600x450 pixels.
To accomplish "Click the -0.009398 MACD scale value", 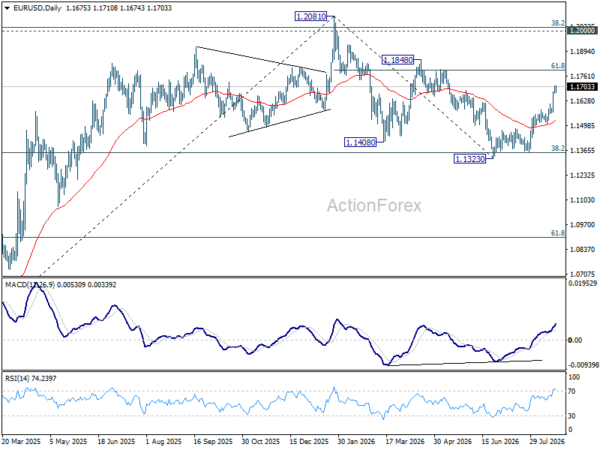I will [x=584, y=365].
